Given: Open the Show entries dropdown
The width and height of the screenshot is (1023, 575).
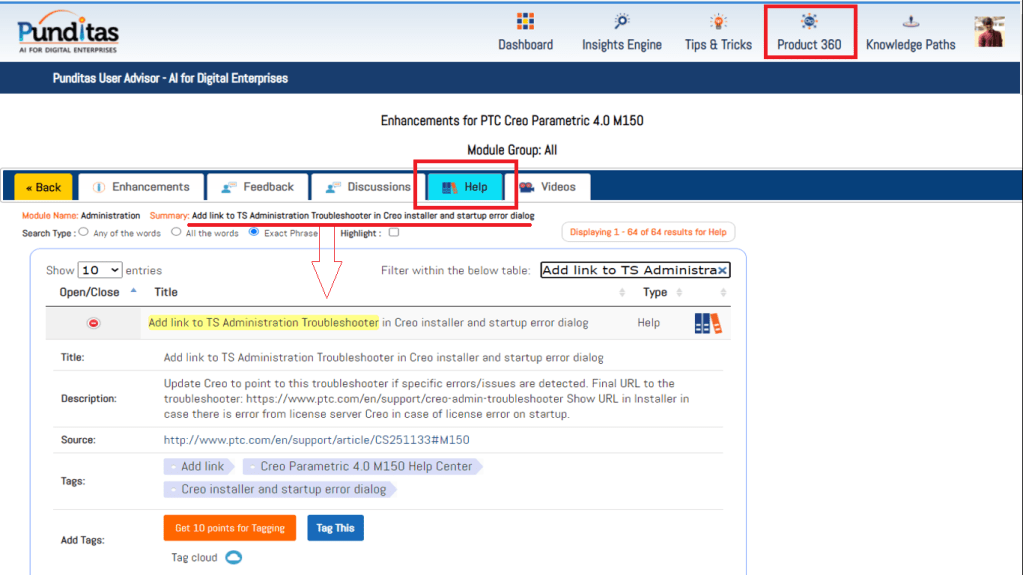Looking at the screenshot, I should pyautogui.click(x=100, y=270).
